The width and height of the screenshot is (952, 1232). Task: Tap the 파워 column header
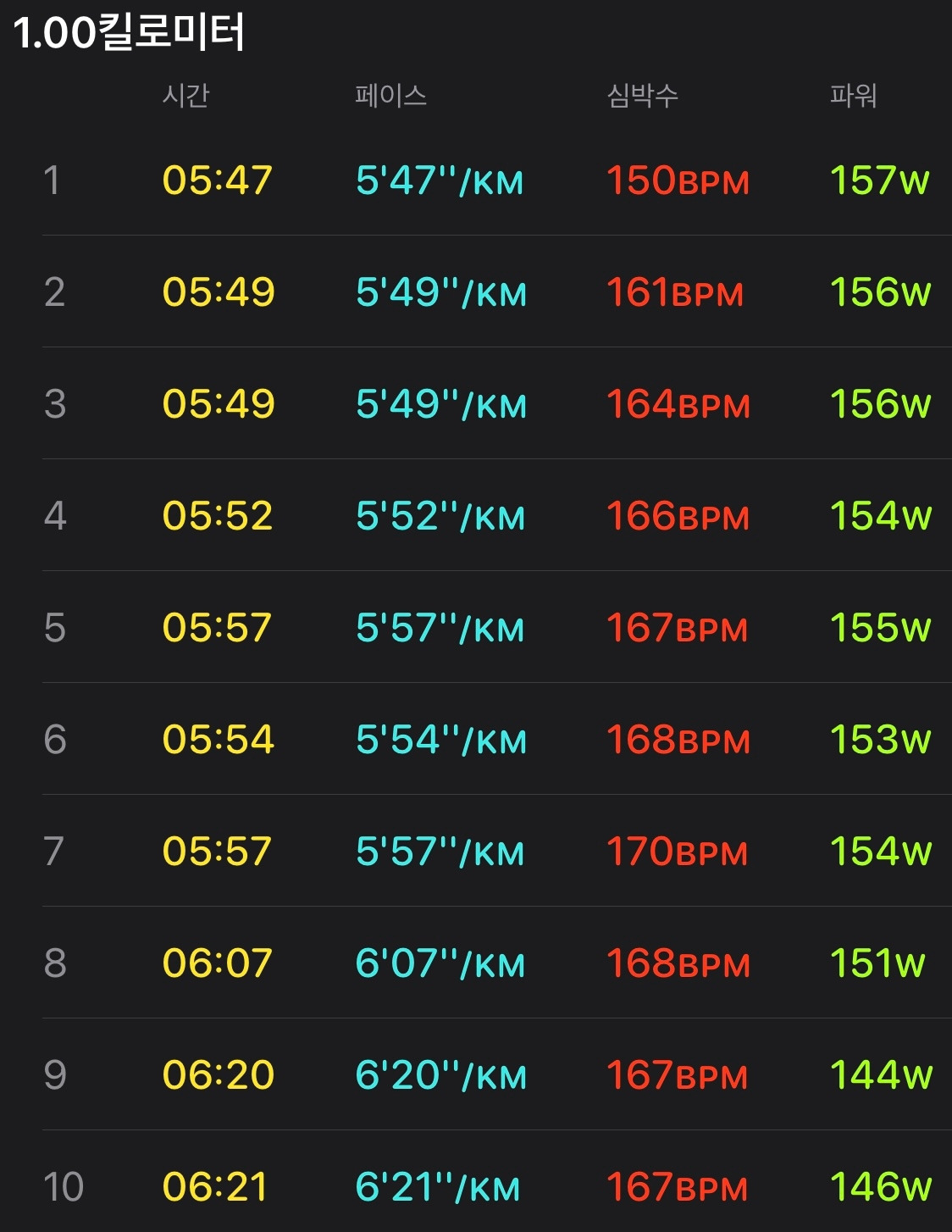[853, 95]
